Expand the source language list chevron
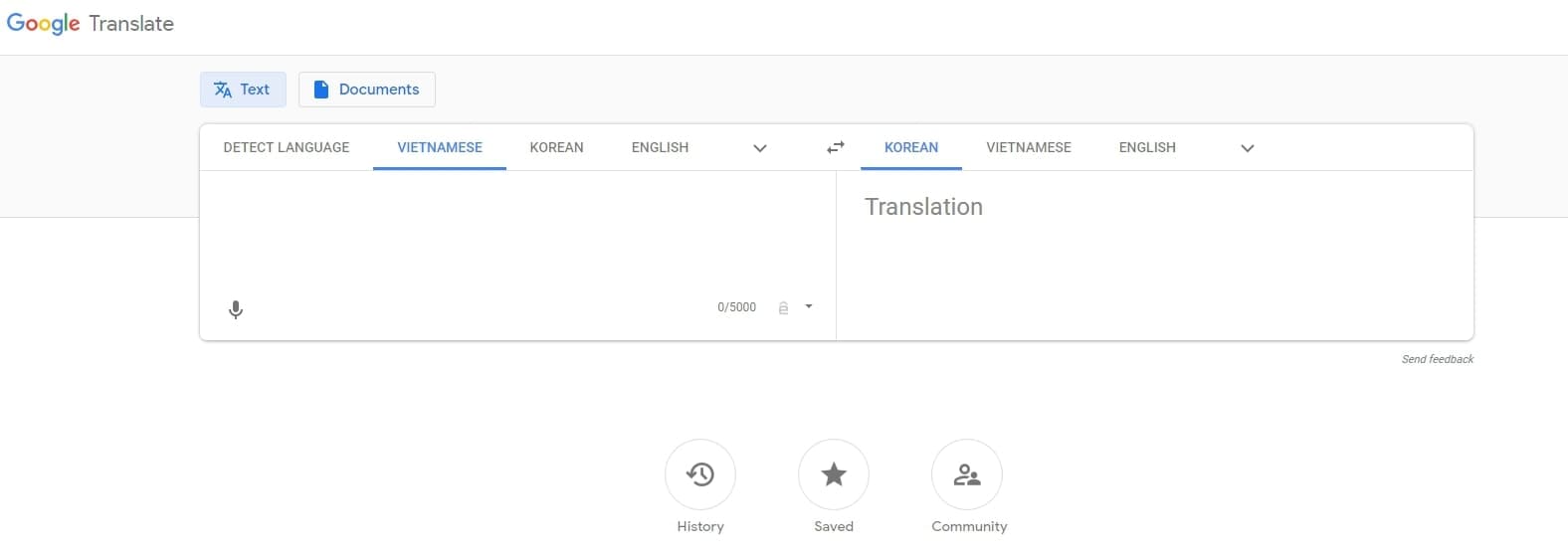This screenshot has width=1568, height=559. pos(760,148)
